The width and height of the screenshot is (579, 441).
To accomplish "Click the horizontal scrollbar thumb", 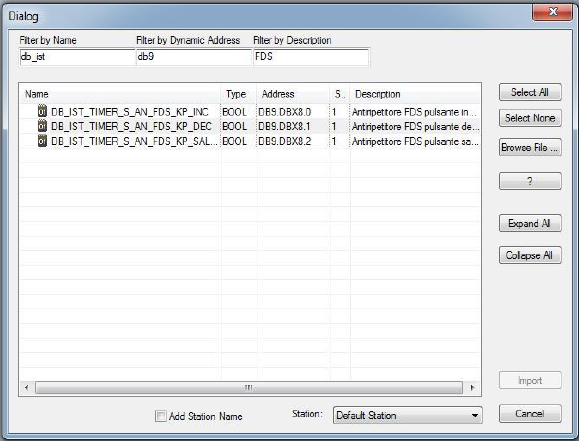I will tap(249, 387).
